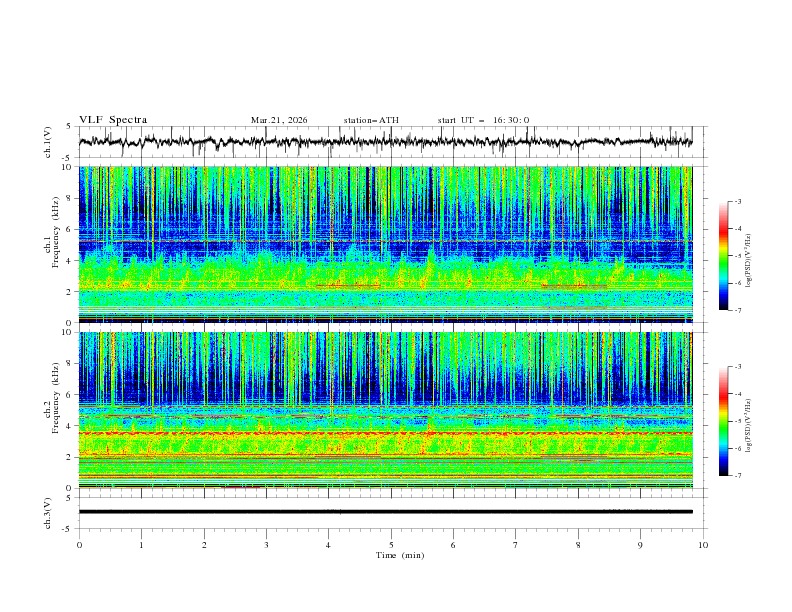
Task: Click the "3" minute tick label
Action: tap(266, 545)
